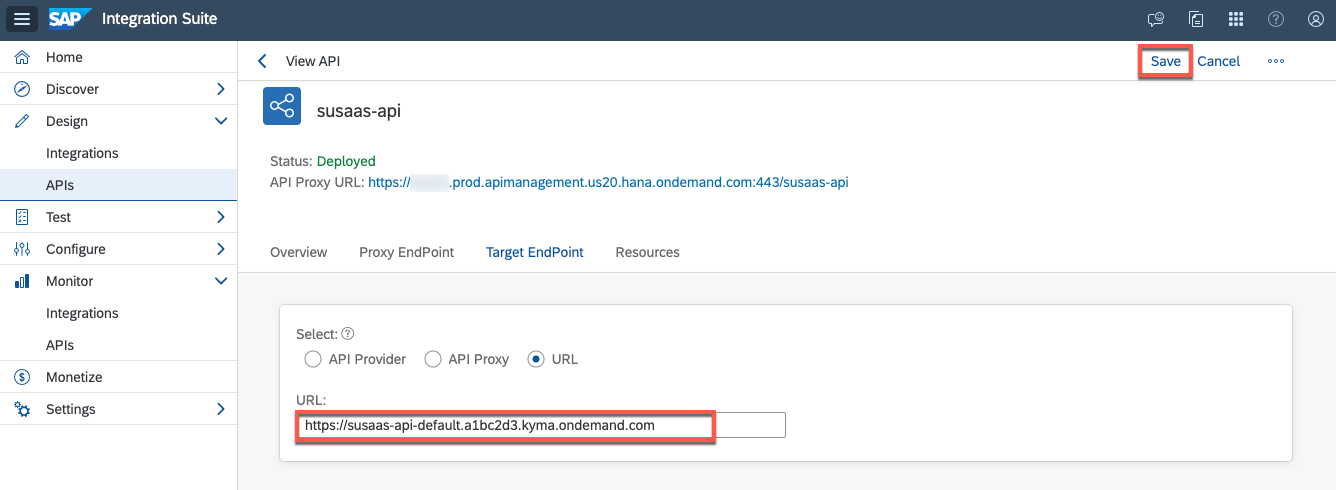Select the API Proxy radio button
The image size is (1336, 490).
tap(433, 359)
